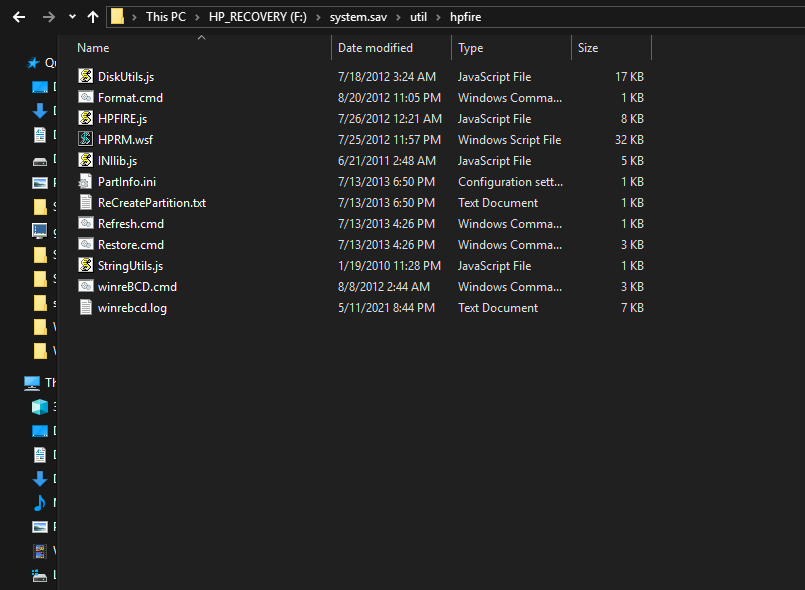Select the Restore.cmd file icon
Image resolution: width=805 pixels, height=590 pixels.
(x=86, y=244)
